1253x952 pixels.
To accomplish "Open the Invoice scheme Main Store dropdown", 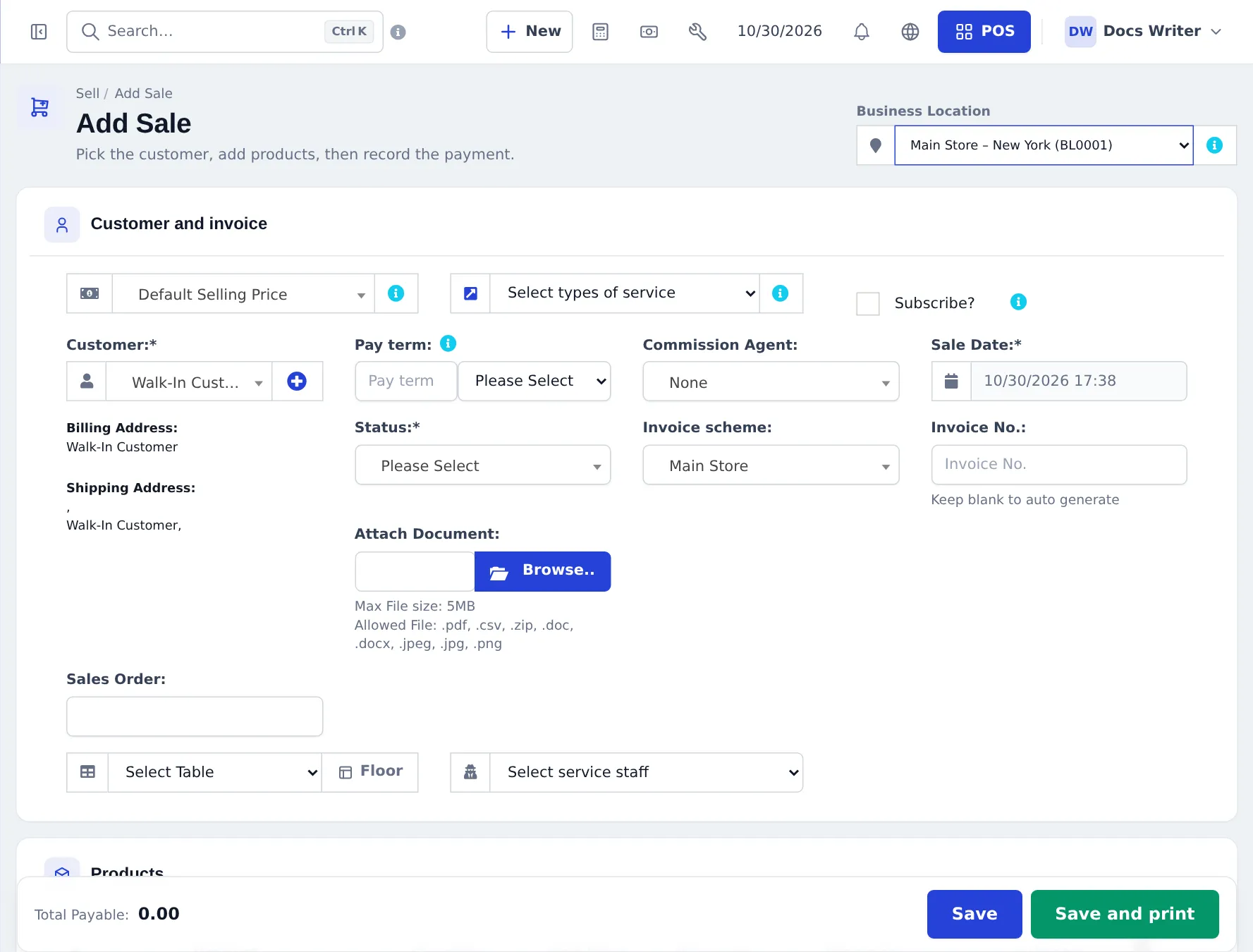I will [x=771, y=465].
